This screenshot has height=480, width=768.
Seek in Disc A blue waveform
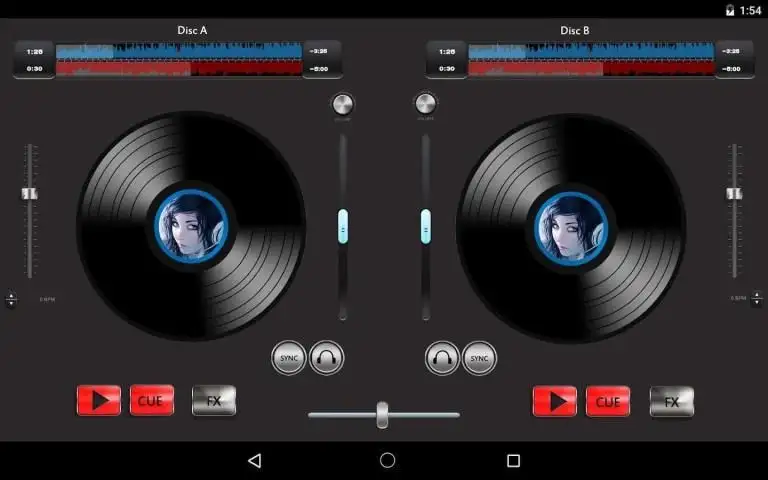pos(179,51)
